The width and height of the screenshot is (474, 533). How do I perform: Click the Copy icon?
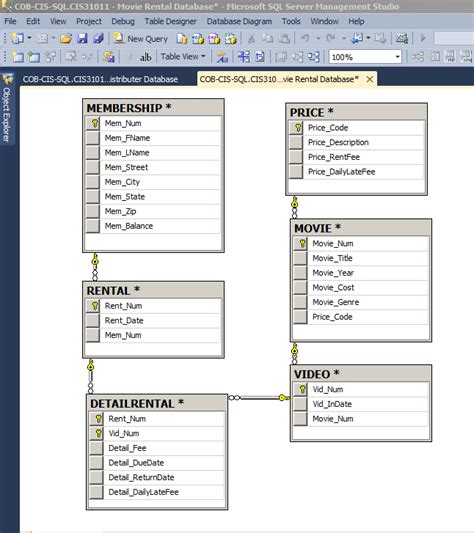point(268,38)
